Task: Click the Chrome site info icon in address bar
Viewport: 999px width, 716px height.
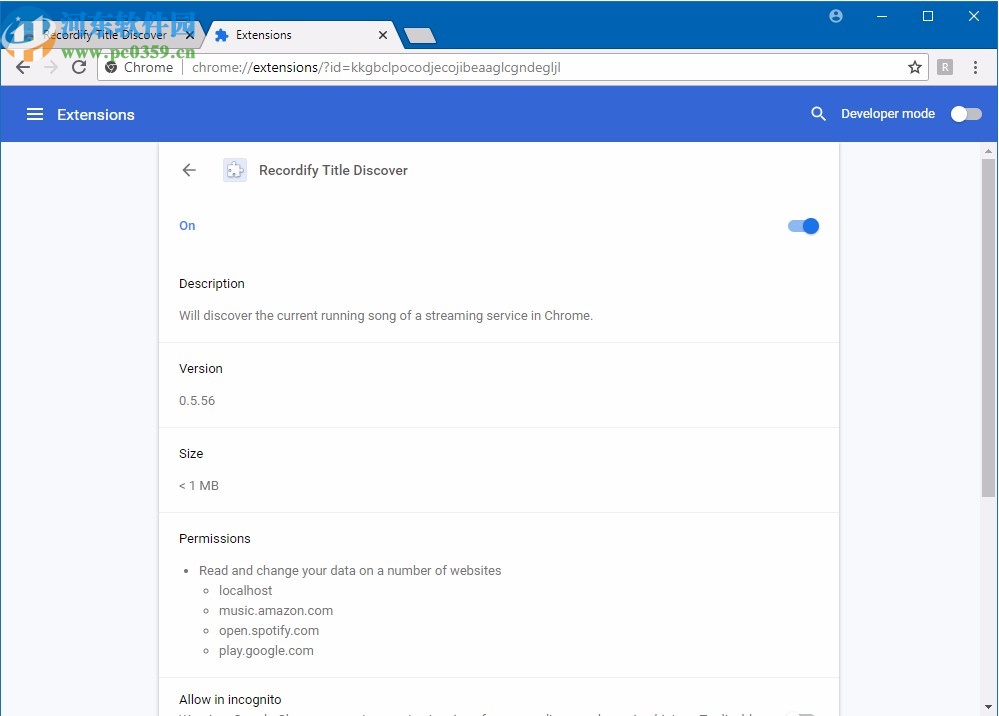Action: (x=112, y=67)
